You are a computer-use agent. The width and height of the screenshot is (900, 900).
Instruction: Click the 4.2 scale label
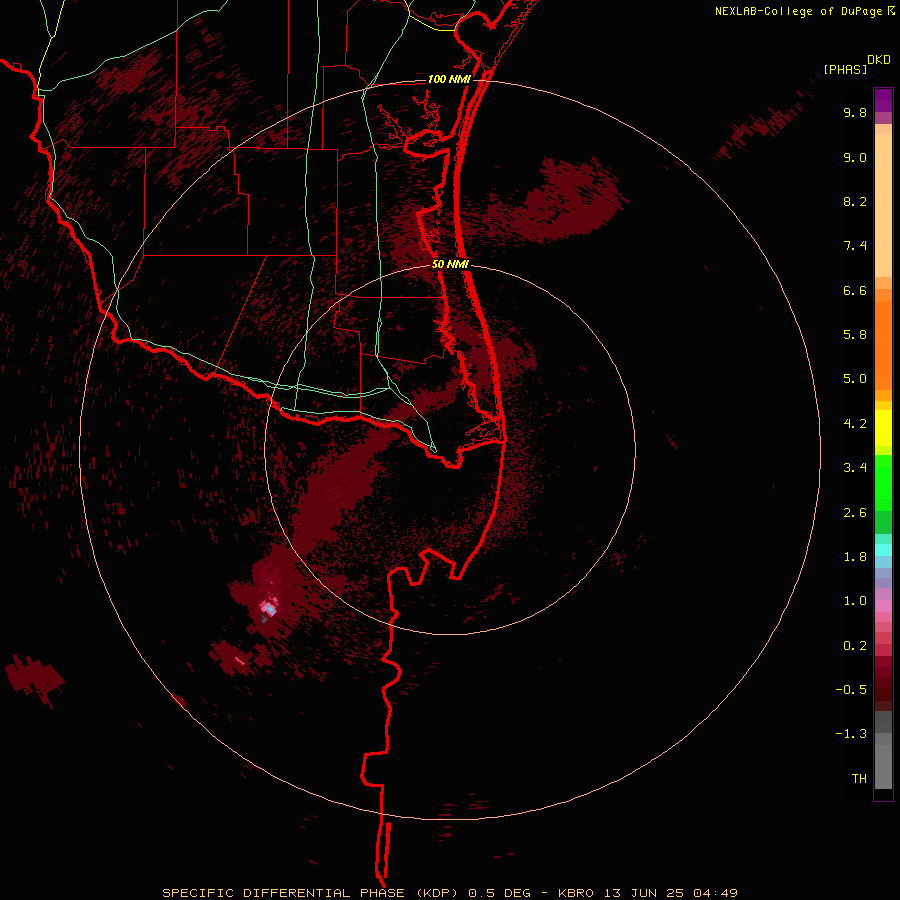tap(855, 424)
